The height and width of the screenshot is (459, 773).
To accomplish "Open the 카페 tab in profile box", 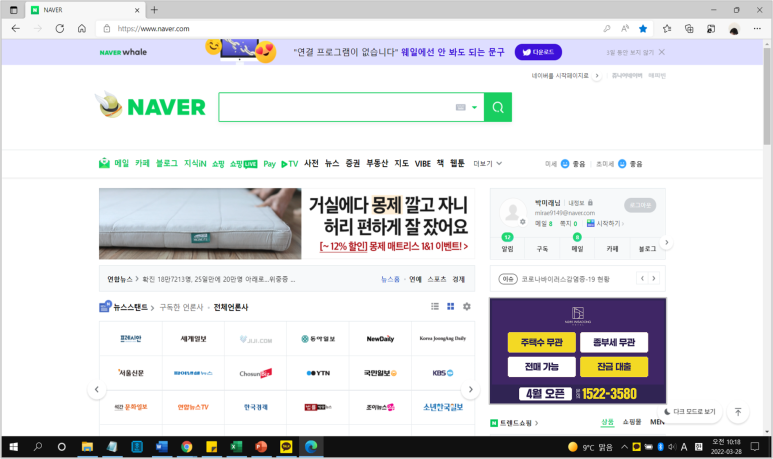I will pyautogui.click(x=612, y=248).
